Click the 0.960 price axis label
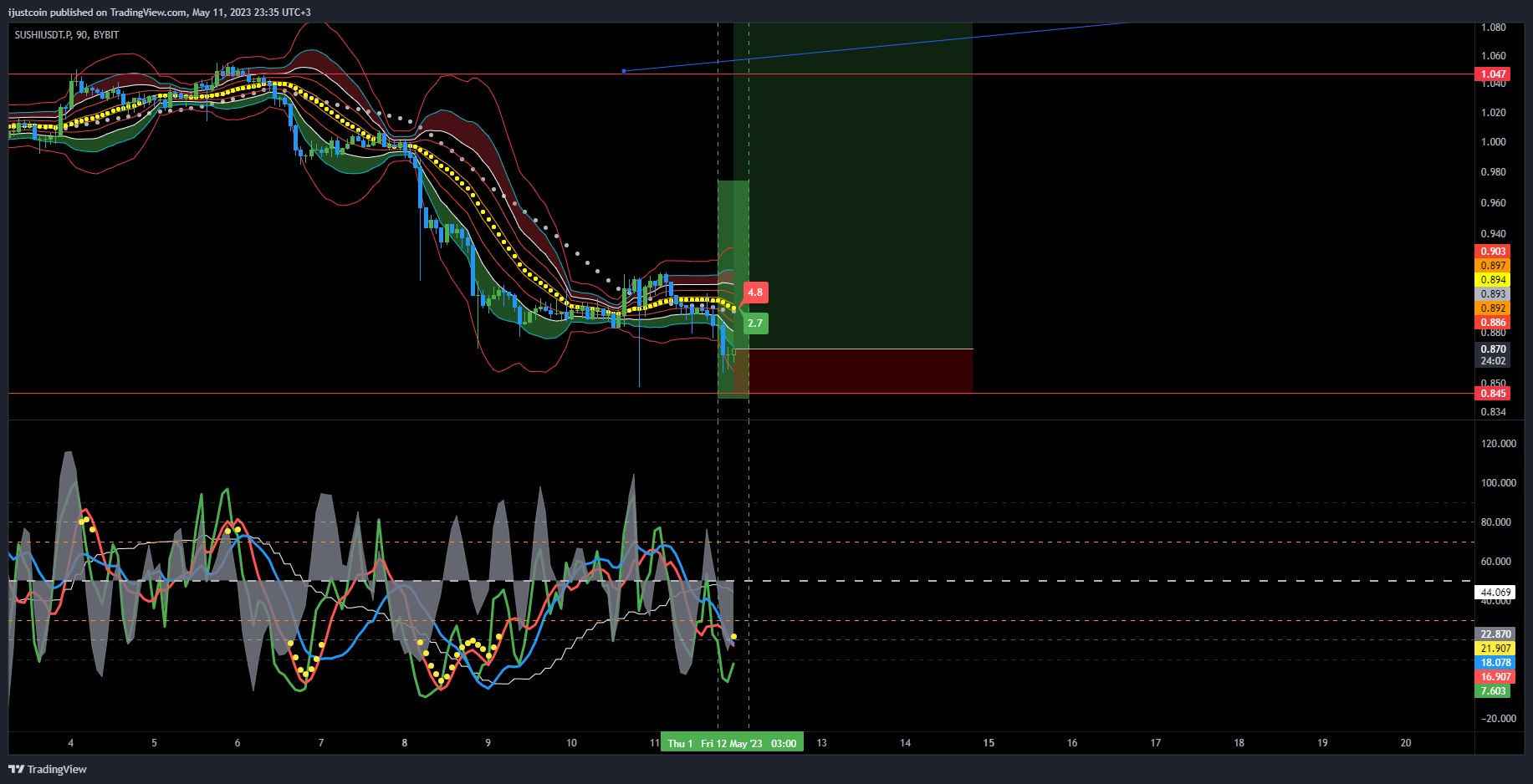Image resolution: width=1533 pixels, height=784 pixels. 1494,203
